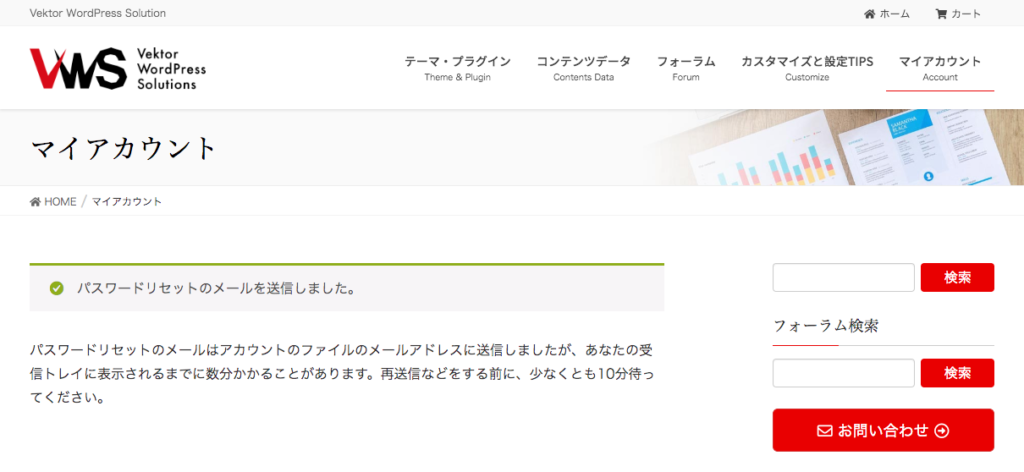Image resolution: width=1024 pixels, height=472 pixels.
Task: Click the Vektor WordPress Solution tagline text
Action: click(97, 13)
